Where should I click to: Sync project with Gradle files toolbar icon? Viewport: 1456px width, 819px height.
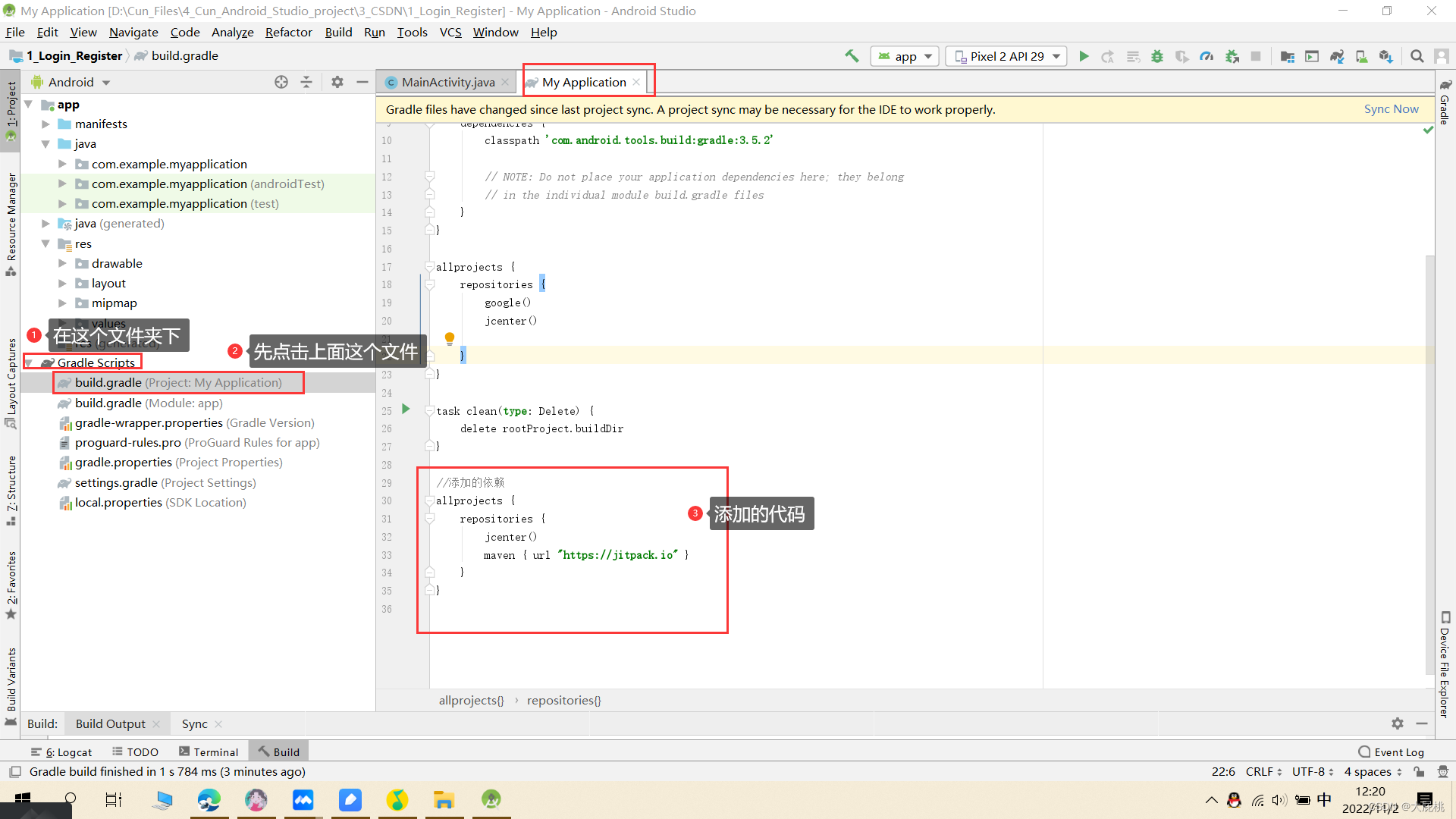(x=1337, y=55)
